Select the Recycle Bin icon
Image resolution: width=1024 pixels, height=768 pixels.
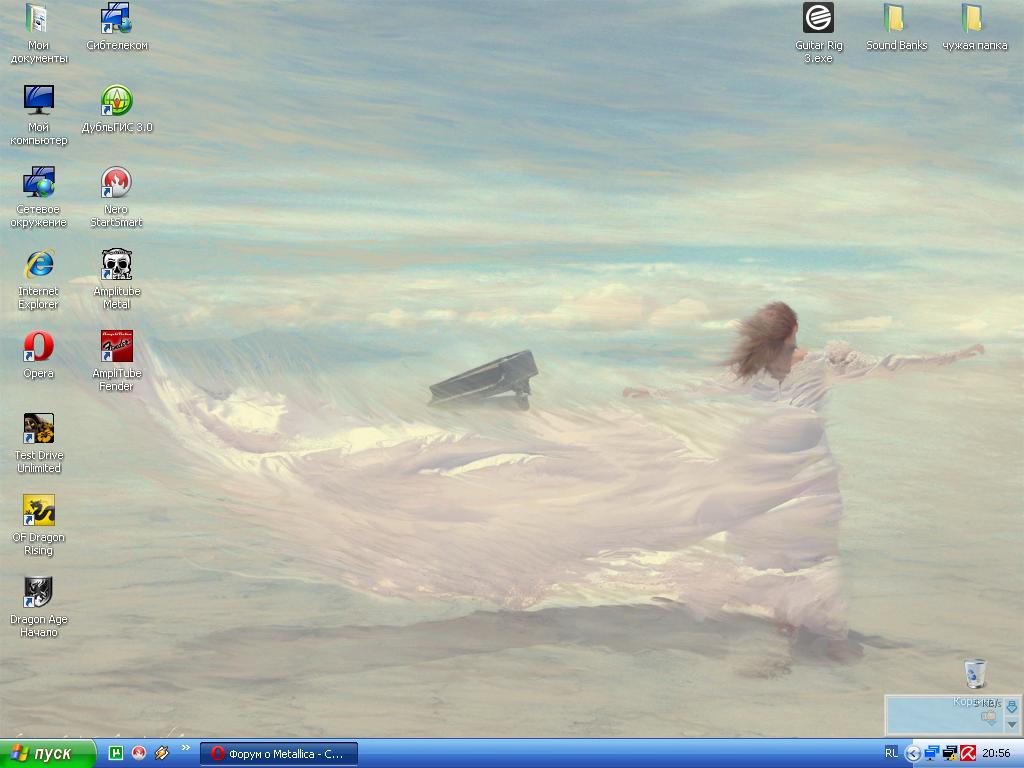[975, 674]
